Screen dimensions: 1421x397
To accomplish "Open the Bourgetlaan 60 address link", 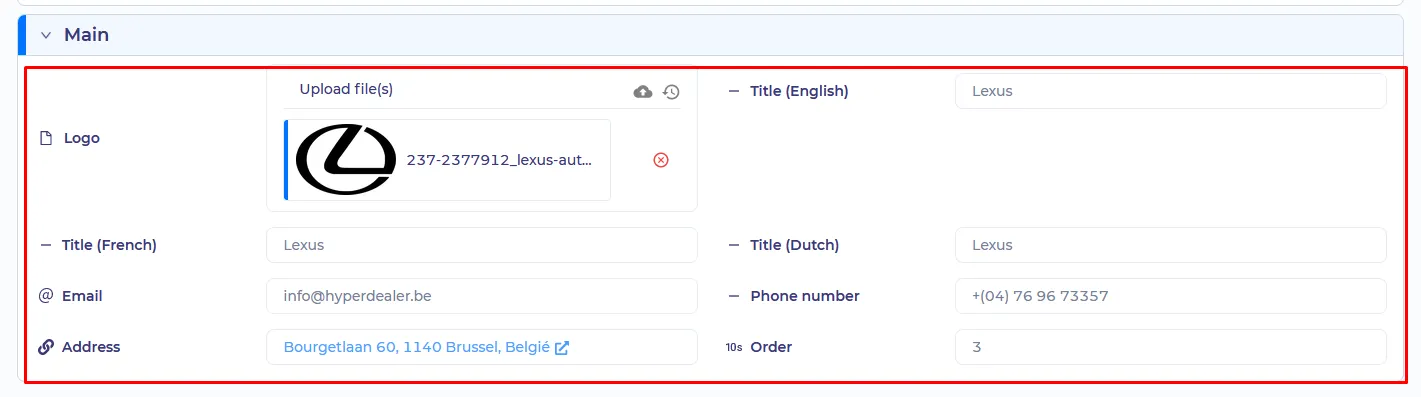I will coord(417,347).
